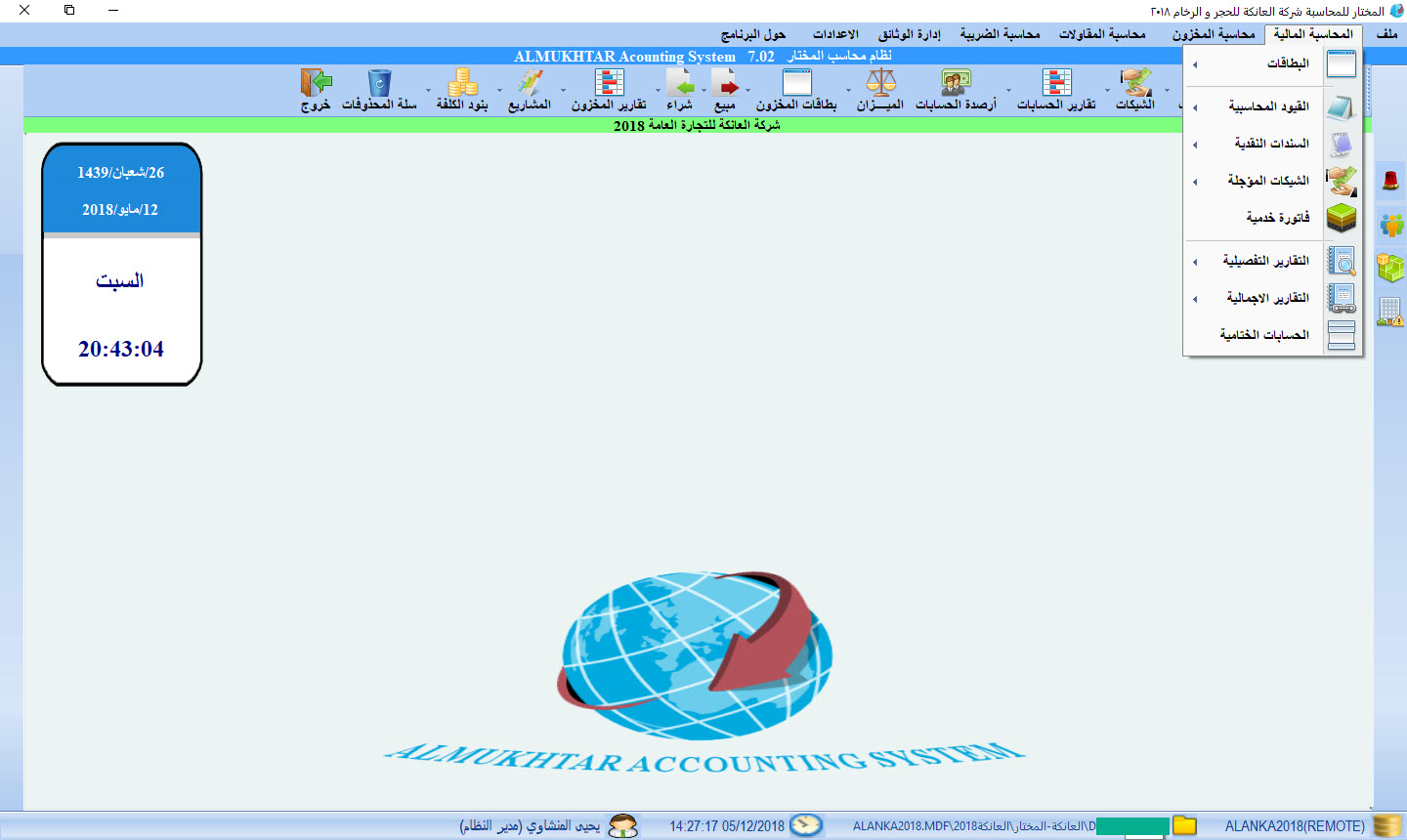Viewport: 1407px width, 840px height.
Task: Expand Detailed Reports (التقارير التفصيلية) submenu
Action: pyautogui.click(x=1265, y=261)
